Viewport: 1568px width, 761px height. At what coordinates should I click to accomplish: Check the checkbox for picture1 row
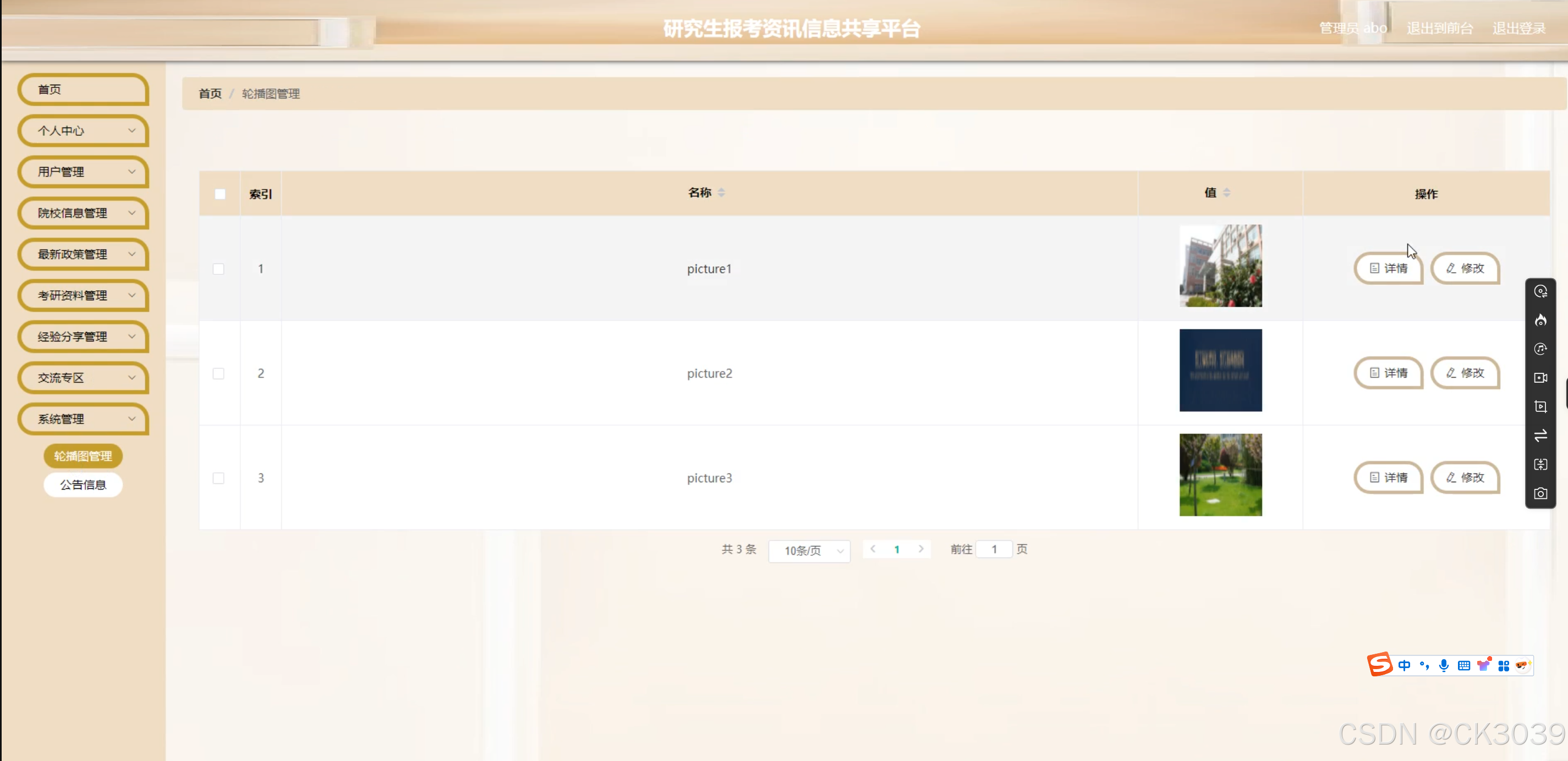click(x=218, y=269)
